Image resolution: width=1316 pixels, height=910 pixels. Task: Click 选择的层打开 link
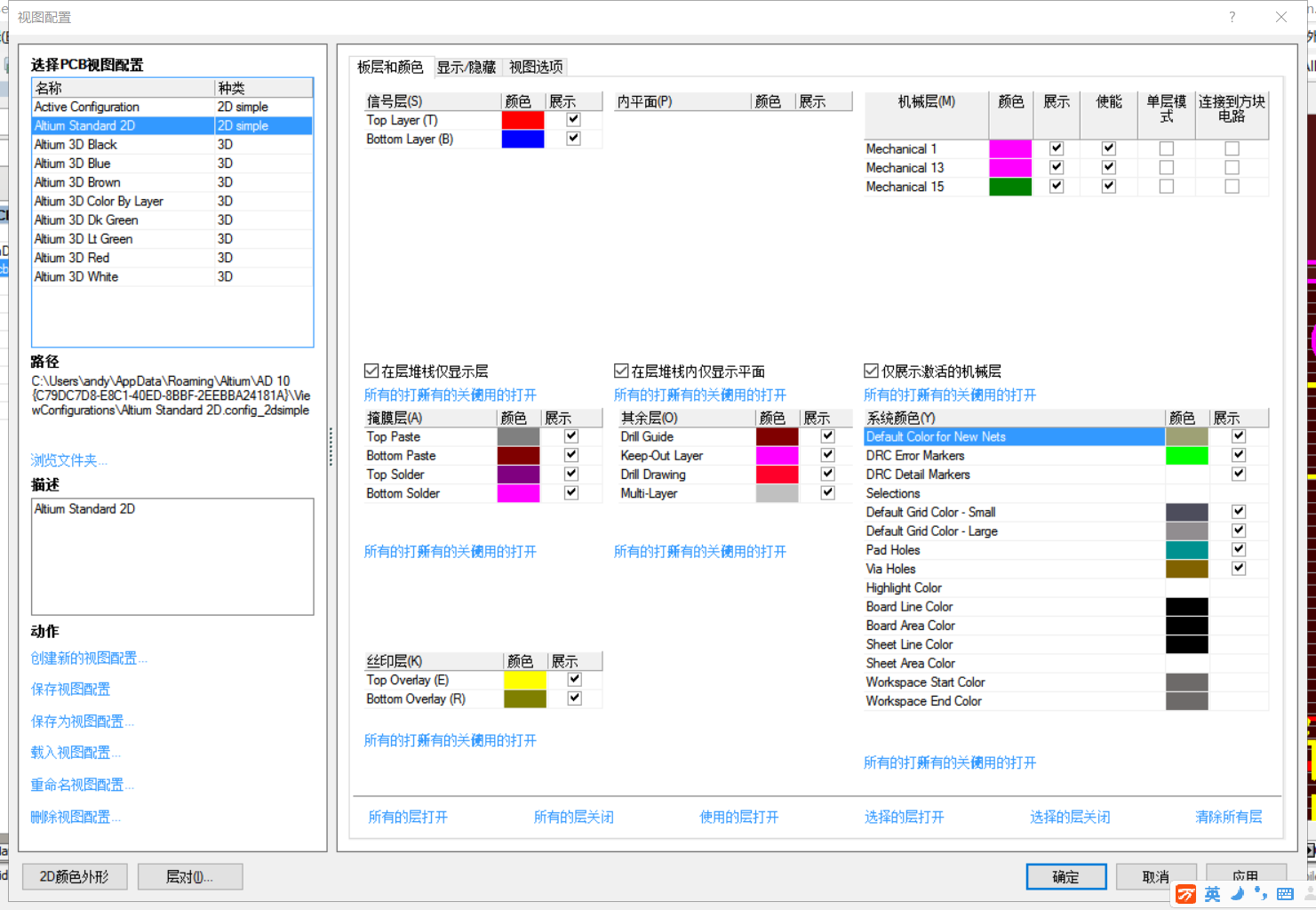904,817
